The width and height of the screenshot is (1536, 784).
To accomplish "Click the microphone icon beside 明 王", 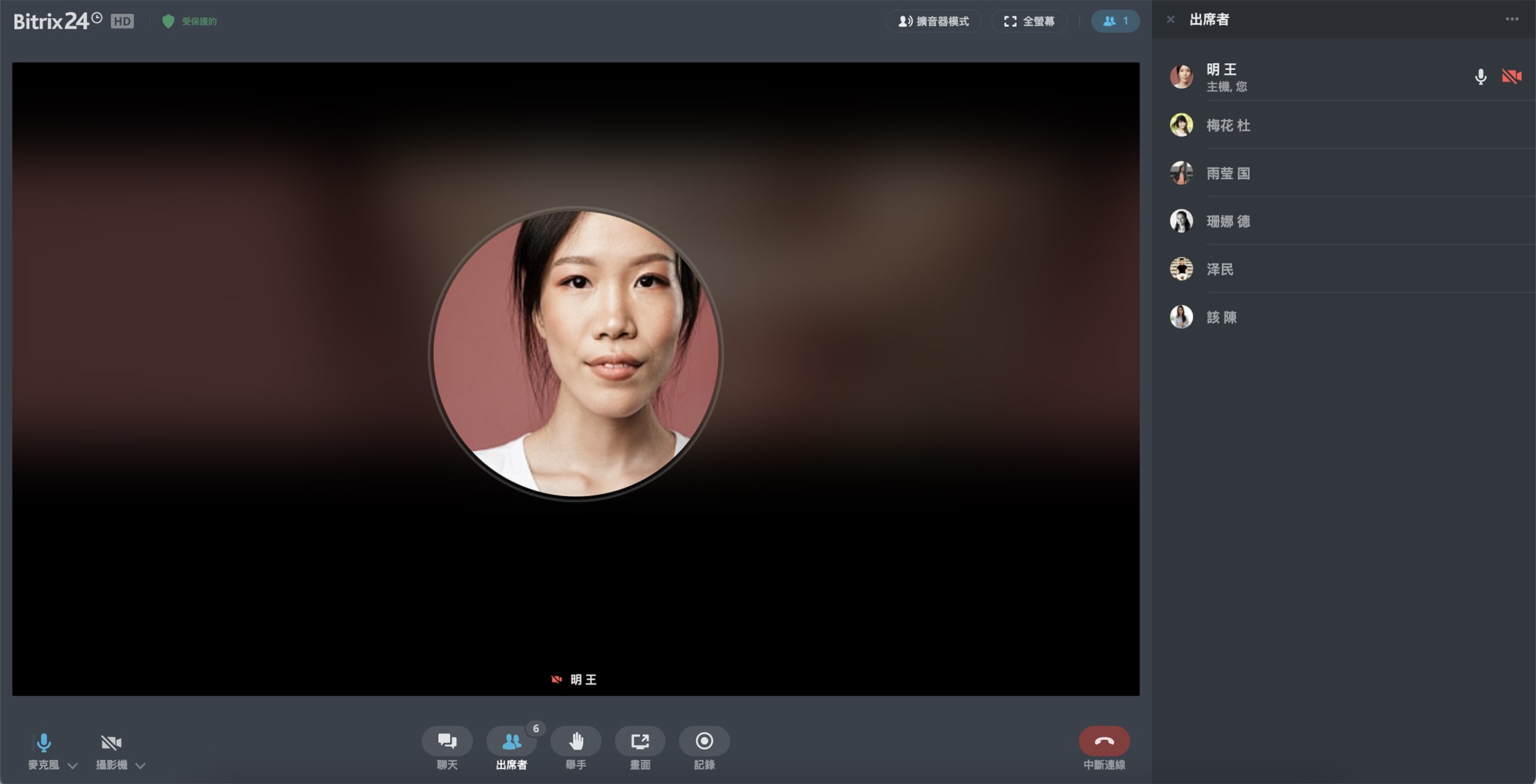I will [x=1481, y=77].
